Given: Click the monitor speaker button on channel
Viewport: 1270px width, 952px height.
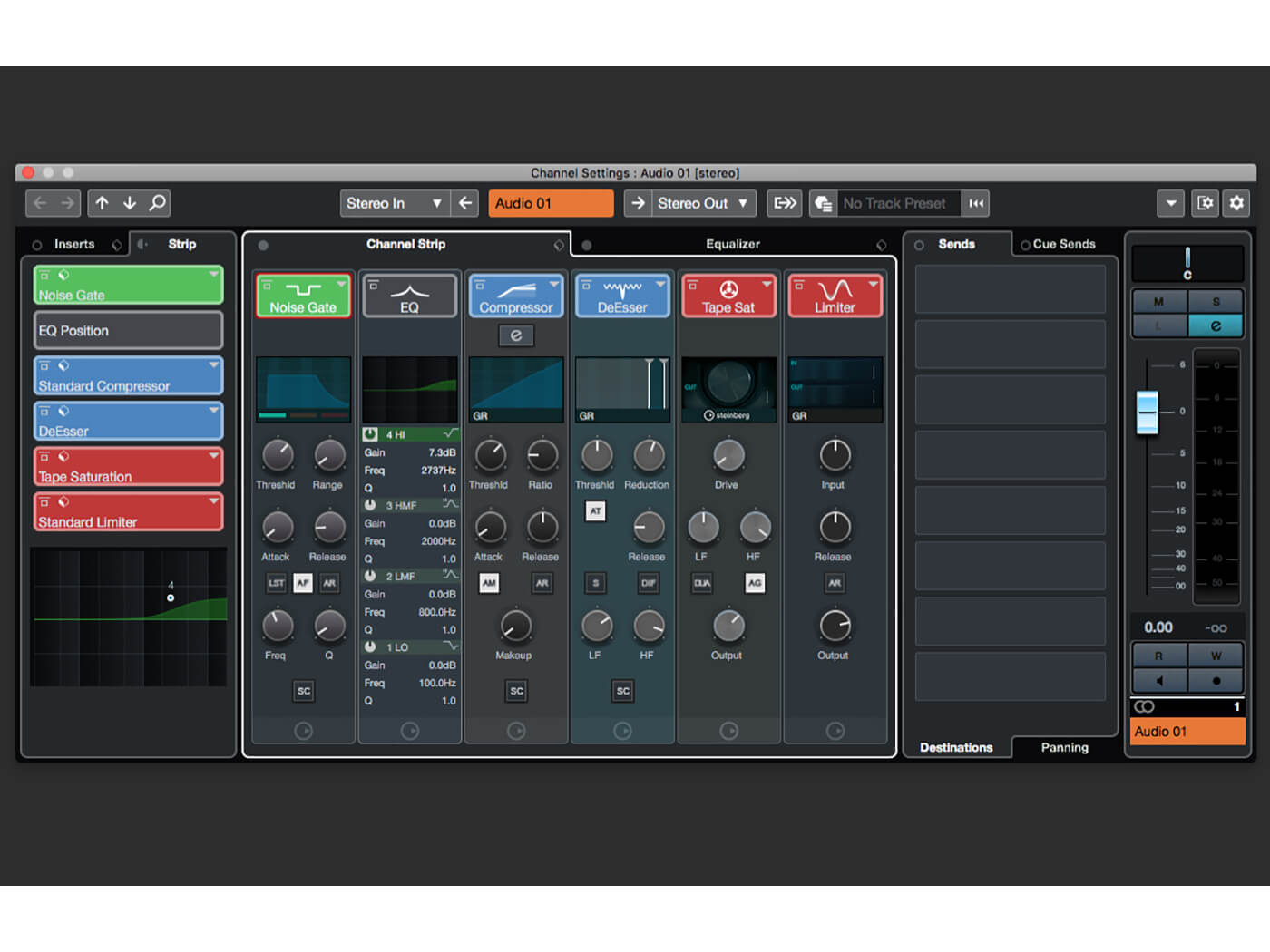Looking at the screenshot, I should [x=1159, y=680].
